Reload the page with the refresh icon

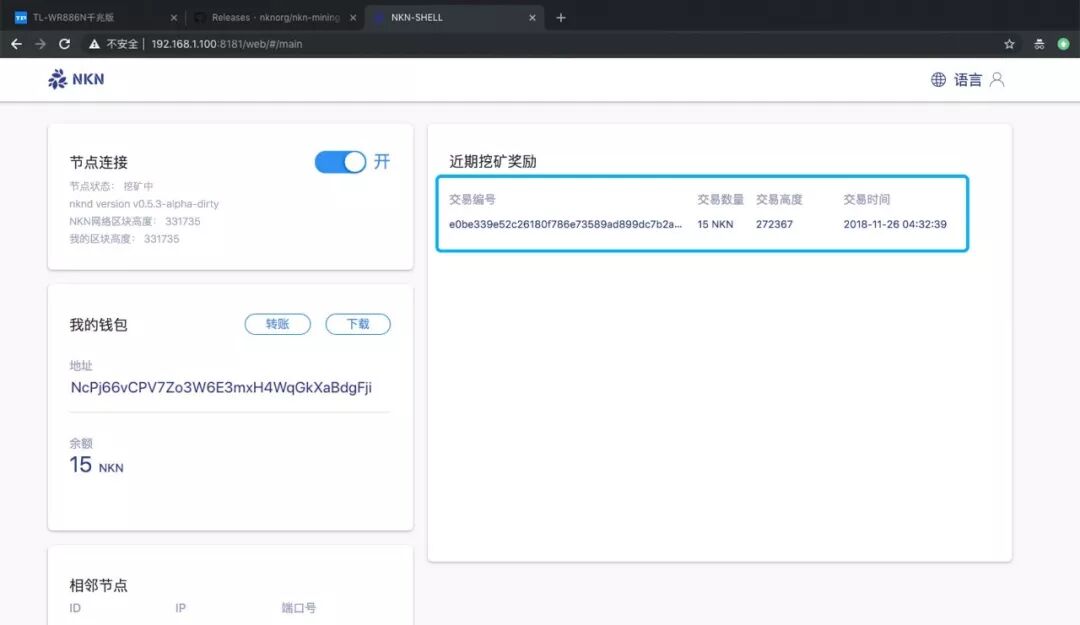point(65,44)
